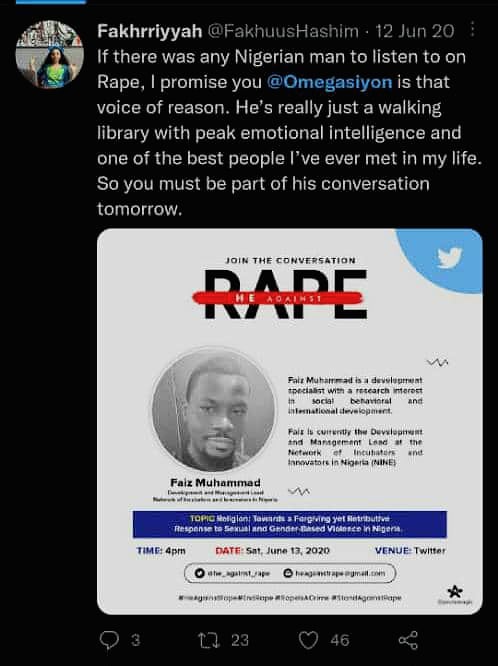Tap the flyer's email contact icon
Viewport: 498px width, 666px height.
tap(288, 573)
